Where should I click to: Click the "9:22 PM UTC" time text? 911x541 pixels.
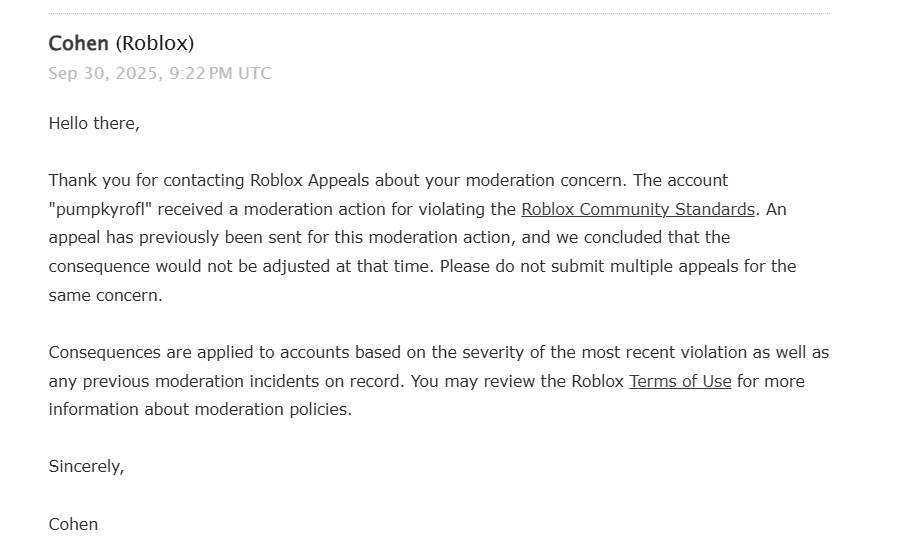click(x=220, y=73)
